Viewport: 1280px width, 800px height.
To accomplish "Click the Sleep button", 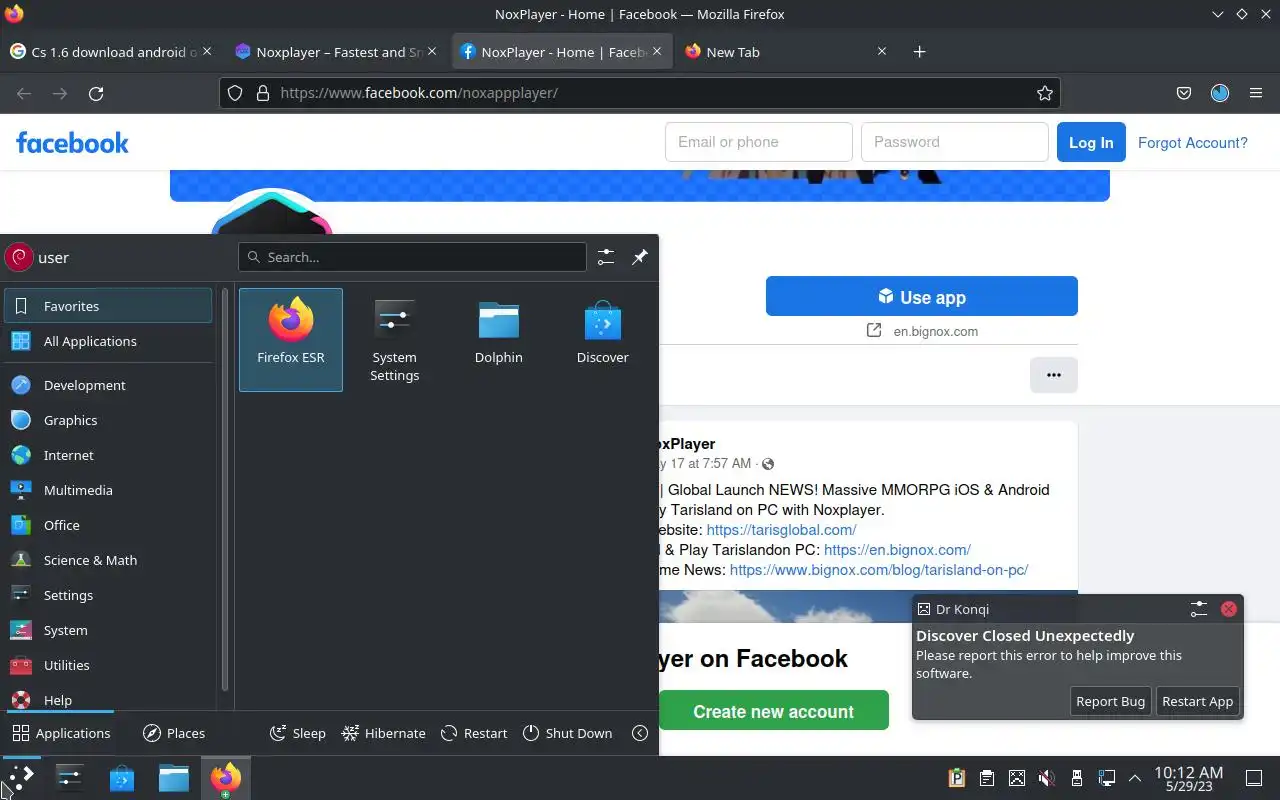I will coord(298,733).
